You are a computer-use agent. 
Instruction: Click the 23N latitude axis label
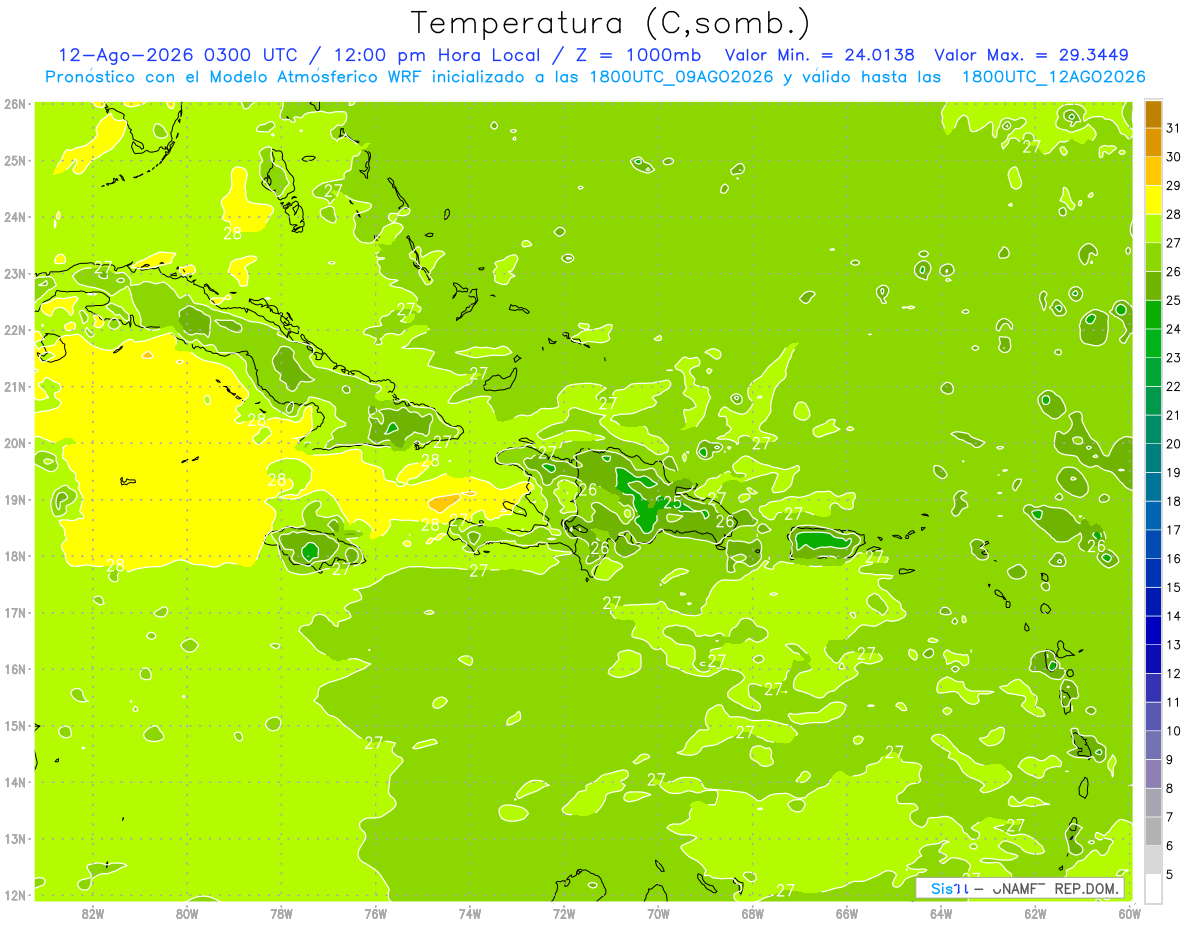pos(15,274)
